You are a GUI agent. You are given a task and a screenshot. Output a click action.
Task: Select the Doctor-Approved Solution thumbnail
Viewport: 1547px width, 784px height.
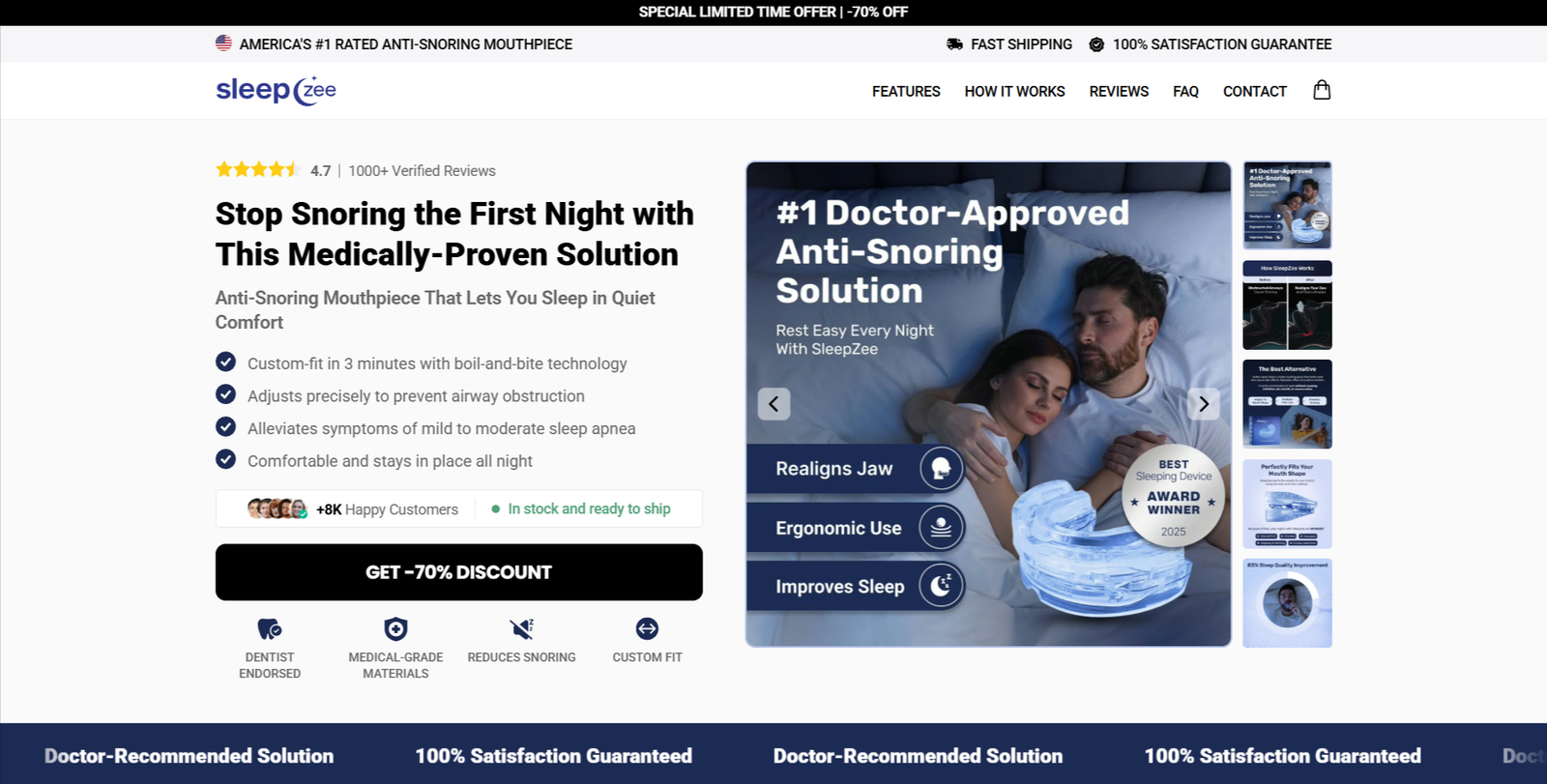coord(1287,206)
